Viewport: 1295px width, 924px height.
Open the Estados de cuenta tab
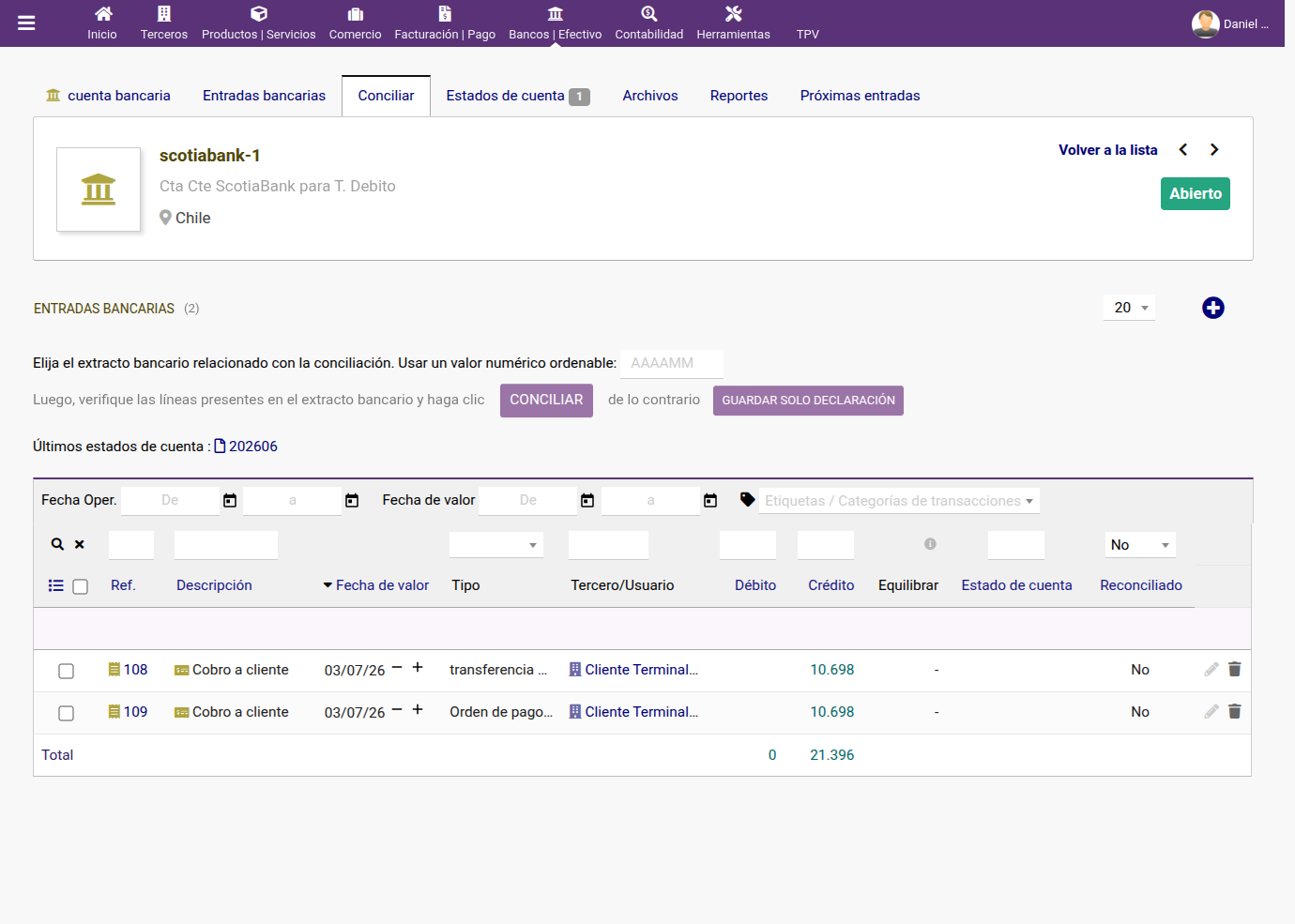518,96
